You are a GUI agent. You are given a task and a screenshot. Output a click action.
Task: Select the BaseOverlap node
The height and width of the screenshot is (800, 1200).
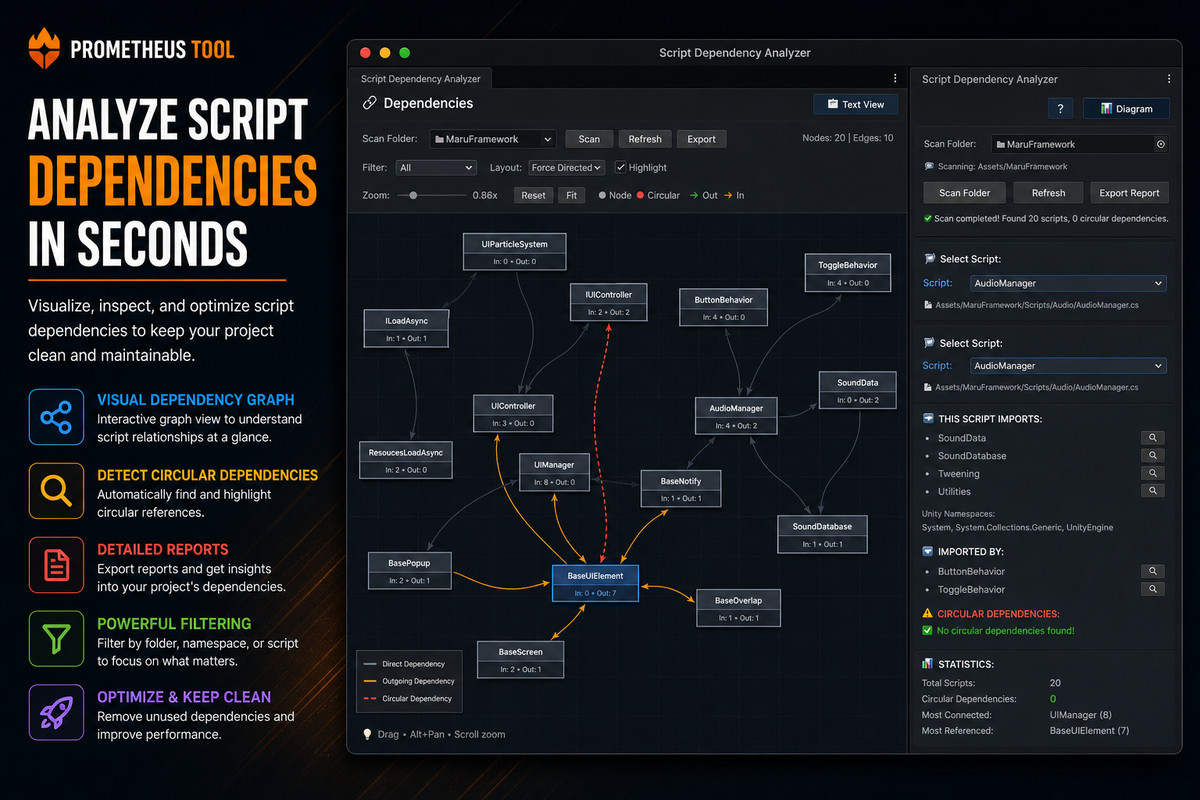738,608
